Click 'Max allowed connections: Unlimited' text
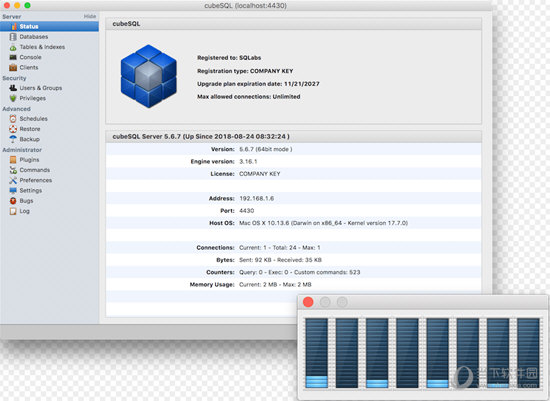550x401 pixels. [249, 96]
